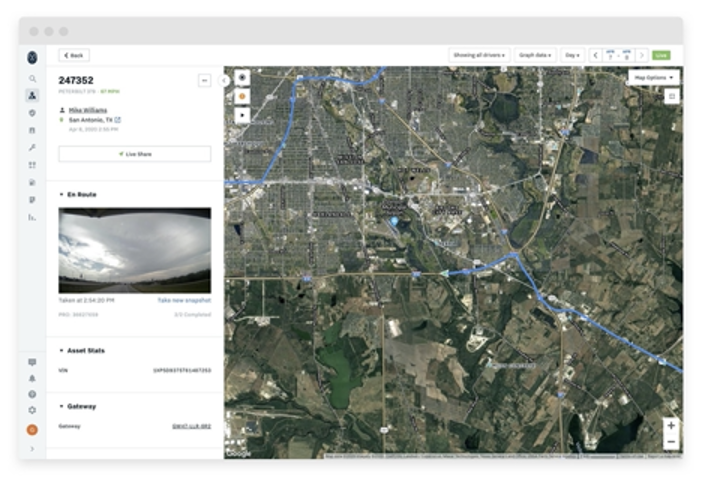Open the notifications bell icon
The width and height of the screenshot is (702, 480).
click(32, 378)
